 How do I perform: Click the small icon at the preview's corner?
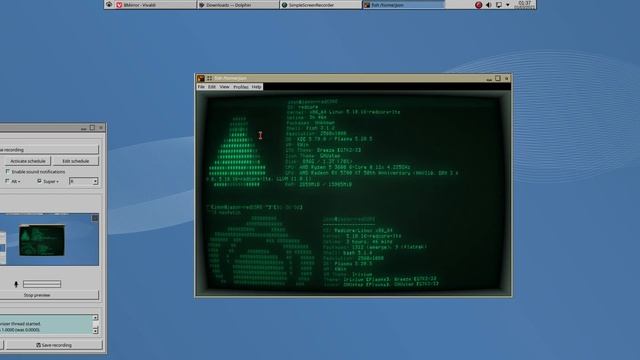point(95,218)
